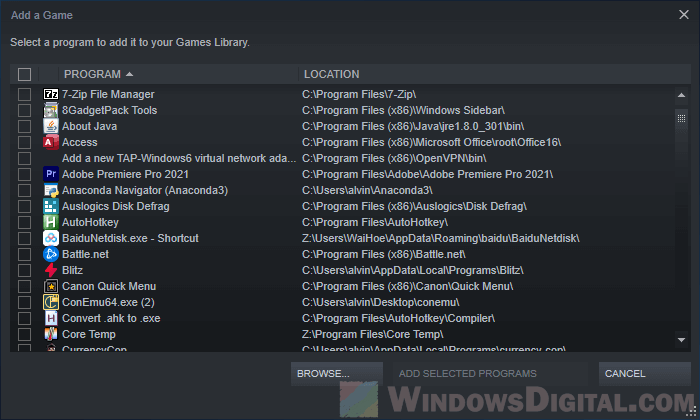The image size is (700, 420).
Task: Click the Java jre1.8.0_301 bin path
Action: point(413,126)
